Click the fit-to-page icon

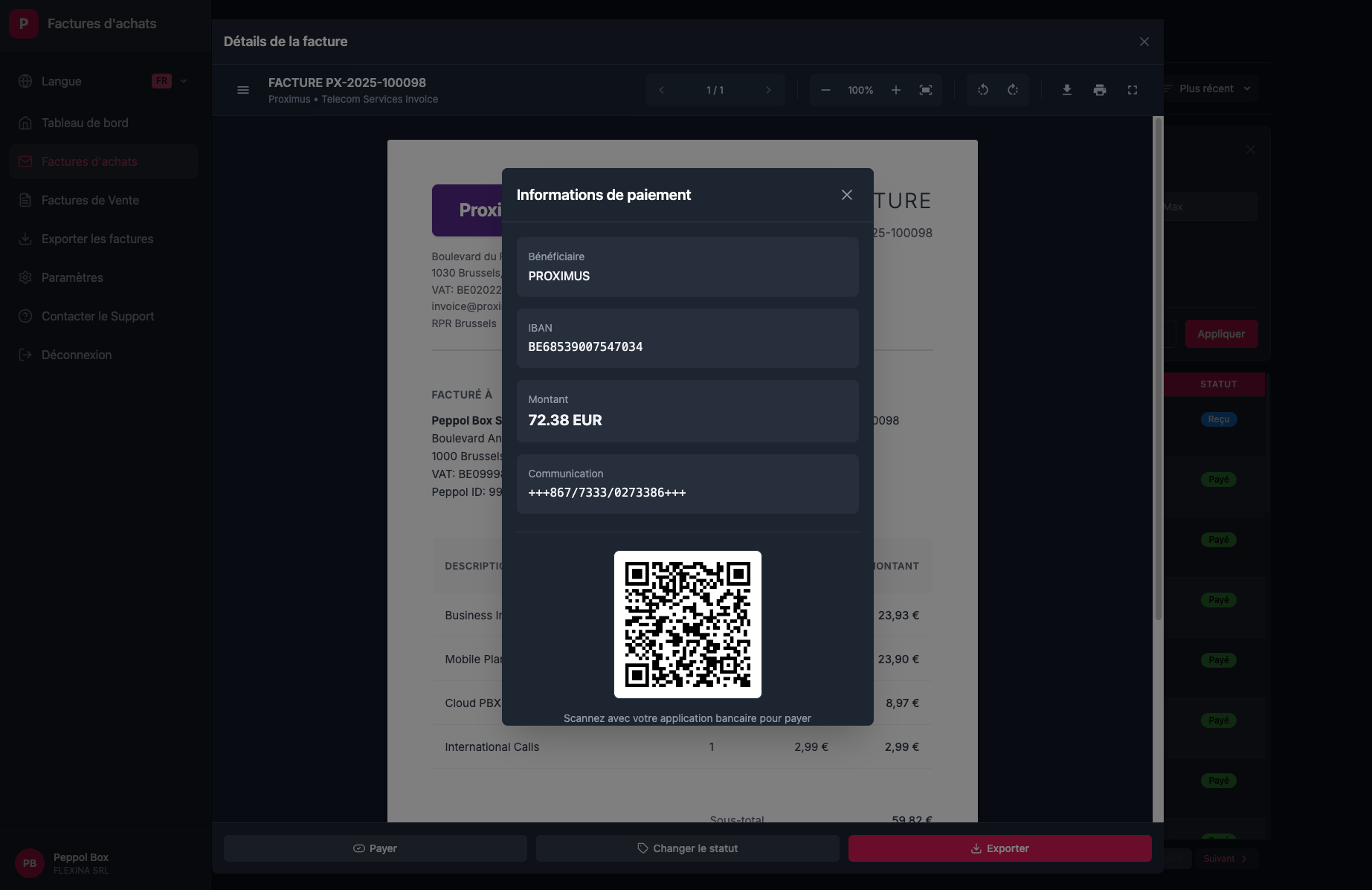[x=926, y=90]
